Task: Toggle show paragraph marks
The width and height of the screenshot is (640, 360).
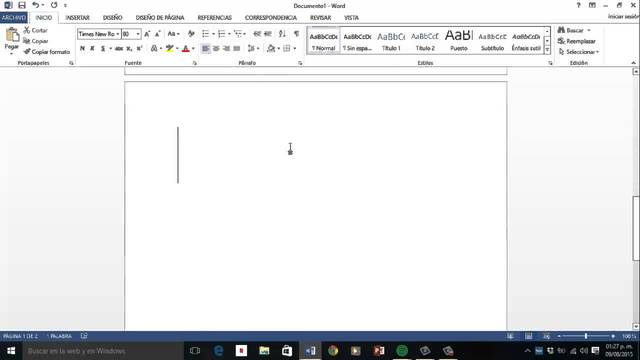Action: coord(296,34)
